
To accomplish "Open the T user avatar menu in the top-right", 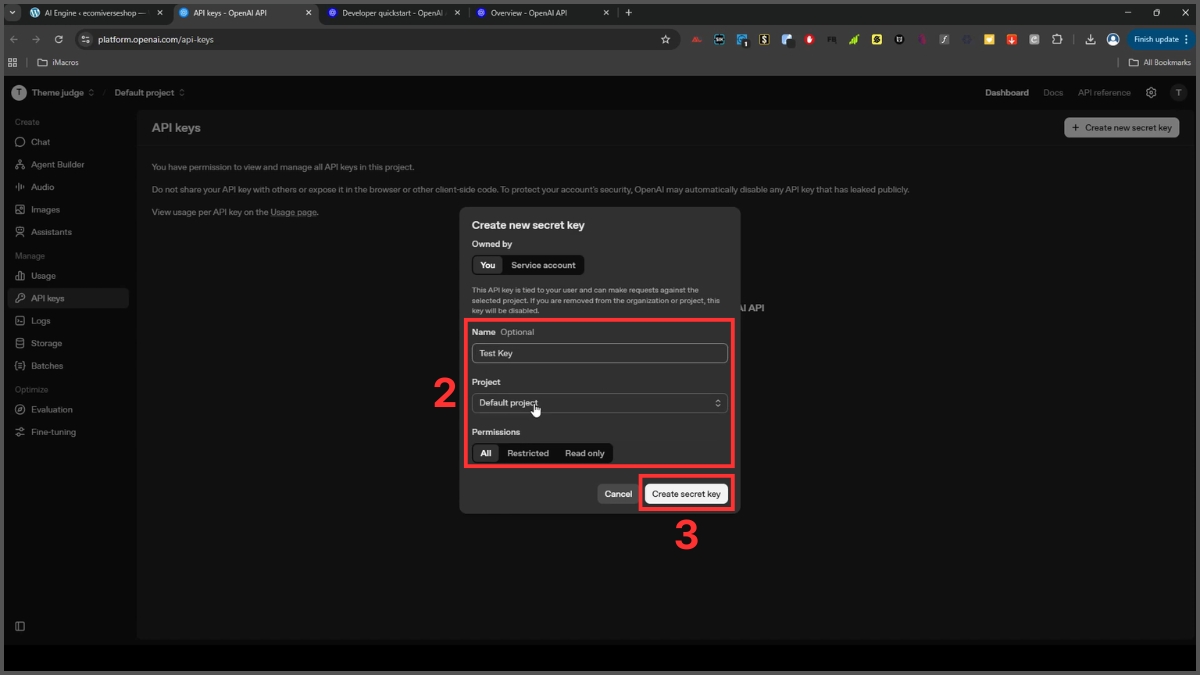I will [1178, 92].
